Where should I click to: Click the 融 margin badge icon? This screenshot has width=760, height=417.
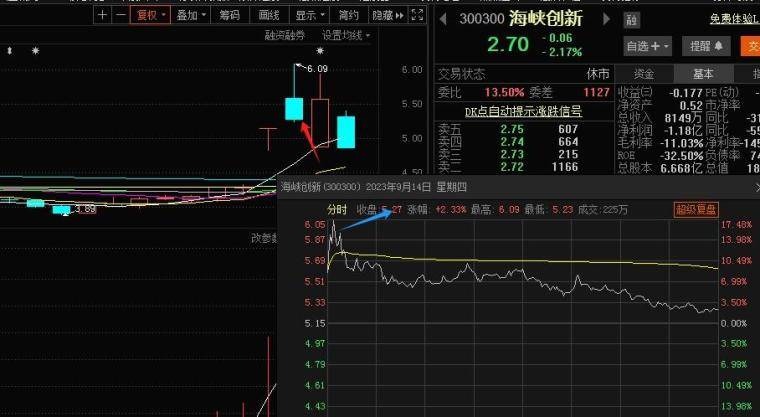click(x=631, y=20)
